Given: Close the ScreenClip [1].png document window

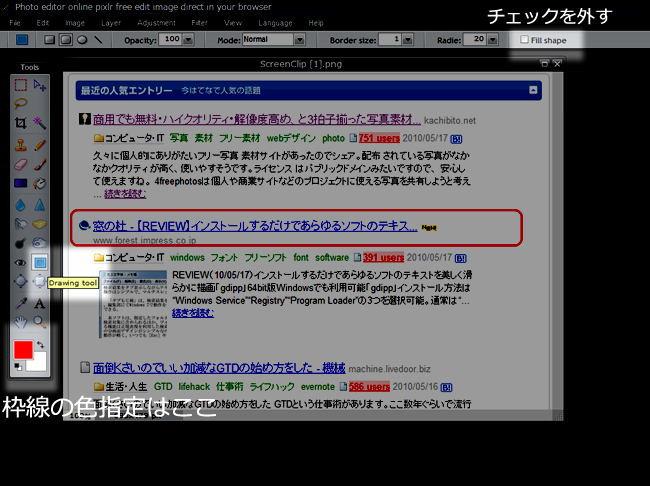Looking at the screenshot, I should 557,63.
